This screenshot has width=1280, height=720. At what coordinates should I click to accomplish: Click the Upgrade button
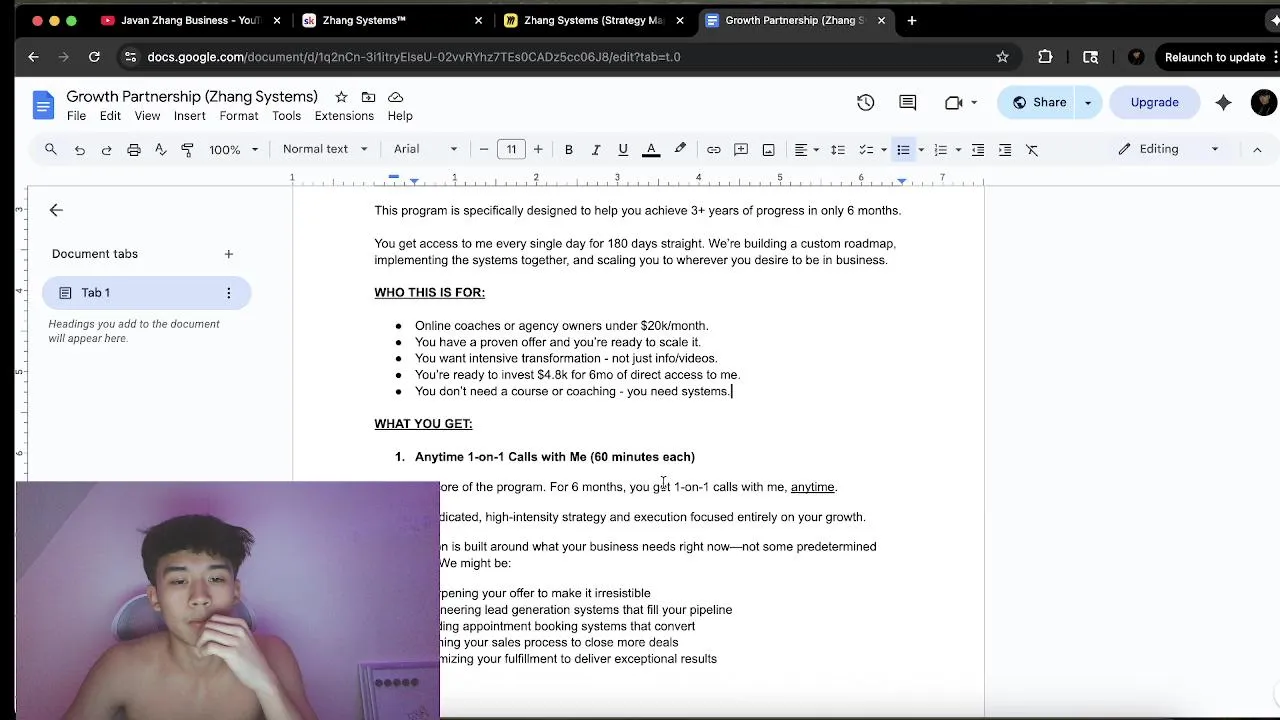click(1154, 102)
